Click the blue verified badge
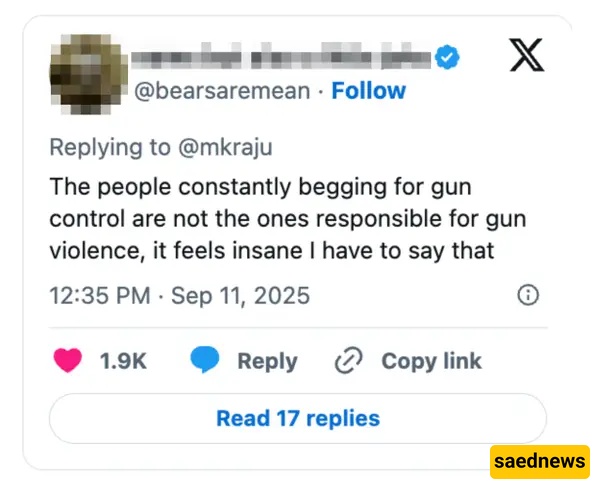Image resolution: width=600 pixels, height=489 pixels. (447, 57)
